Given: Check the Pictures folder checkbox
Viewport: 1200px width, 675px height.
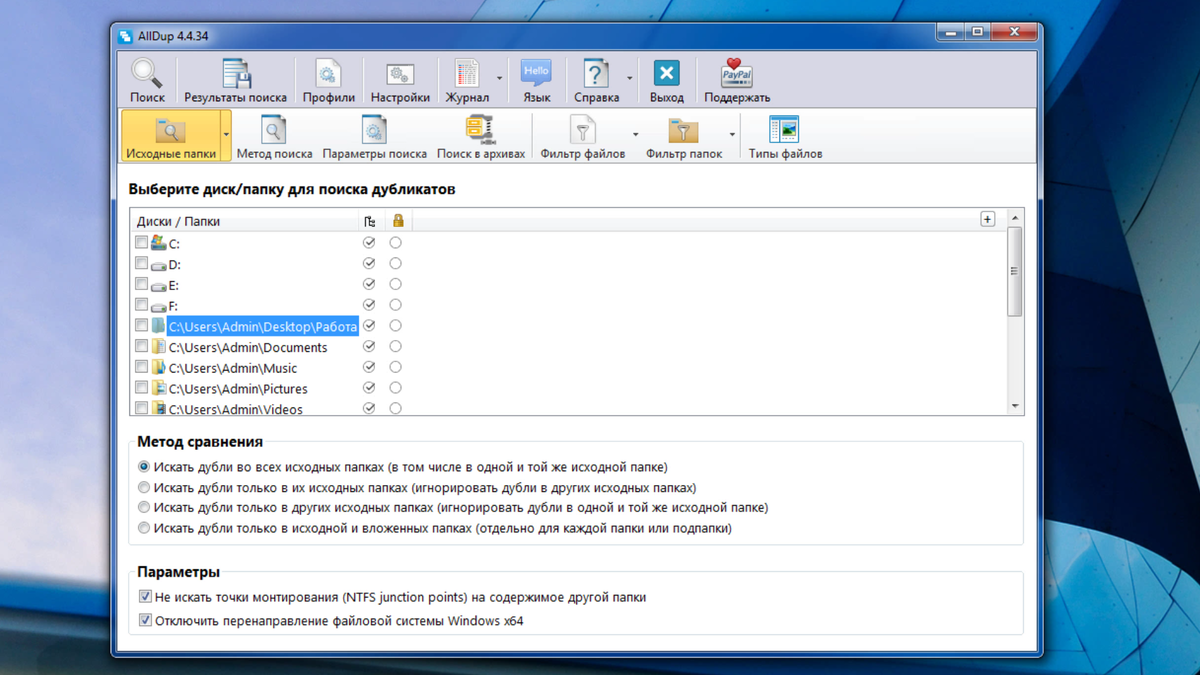Looking at the screenshot, I should [x=141, y=387].
